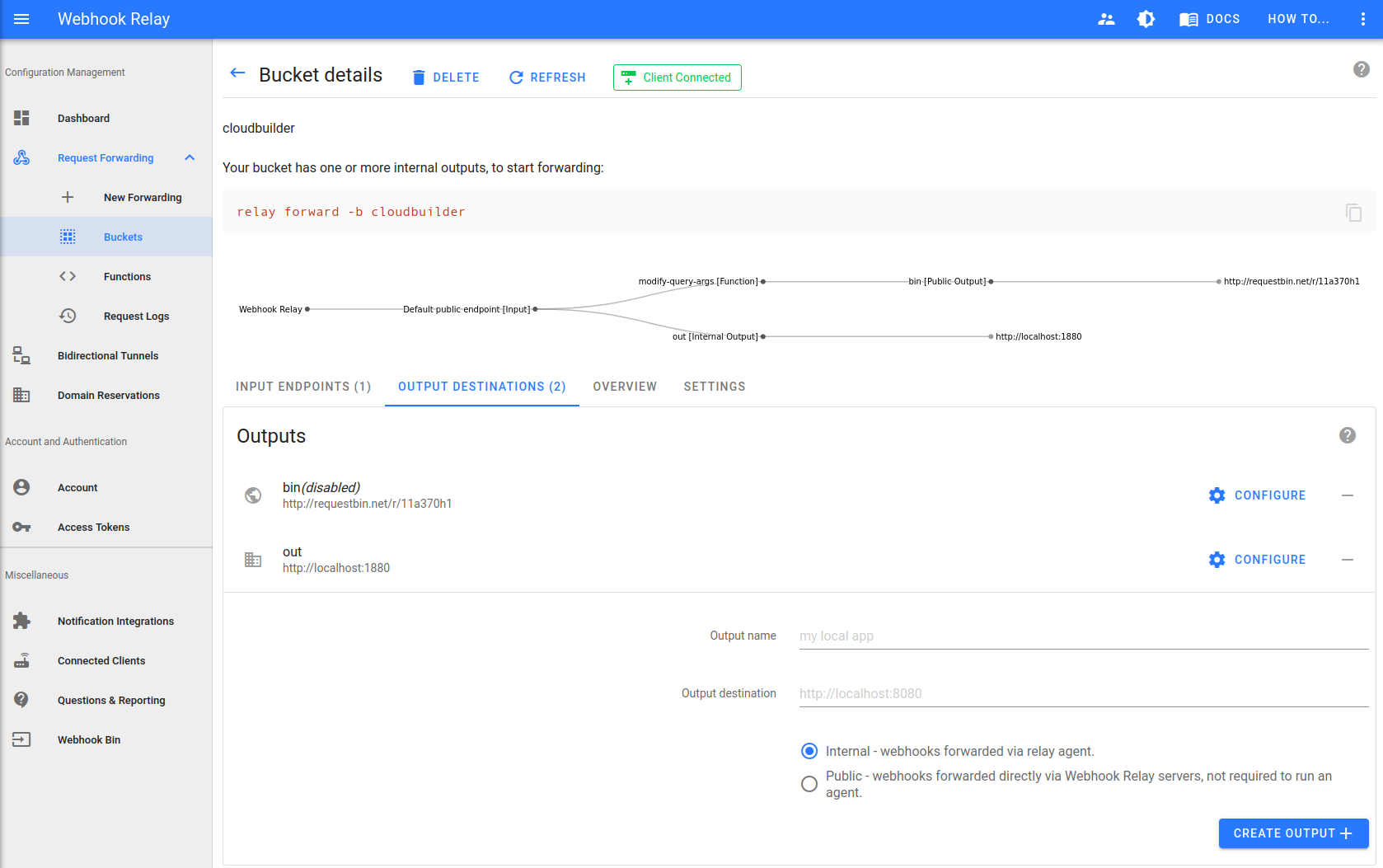Copy the relay forward command
Screen dimensions: 1383x868
(x=1353, y=212)
